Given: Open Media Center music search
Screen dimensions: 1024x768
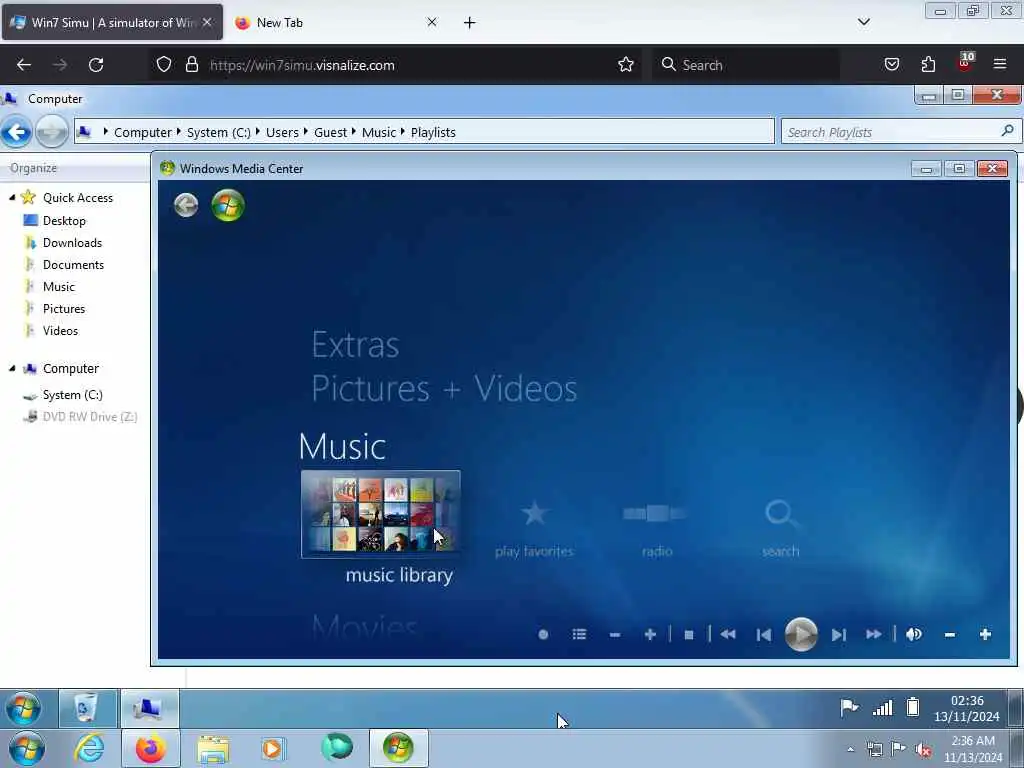Looking at the screenshot, I should coord(780,529).
